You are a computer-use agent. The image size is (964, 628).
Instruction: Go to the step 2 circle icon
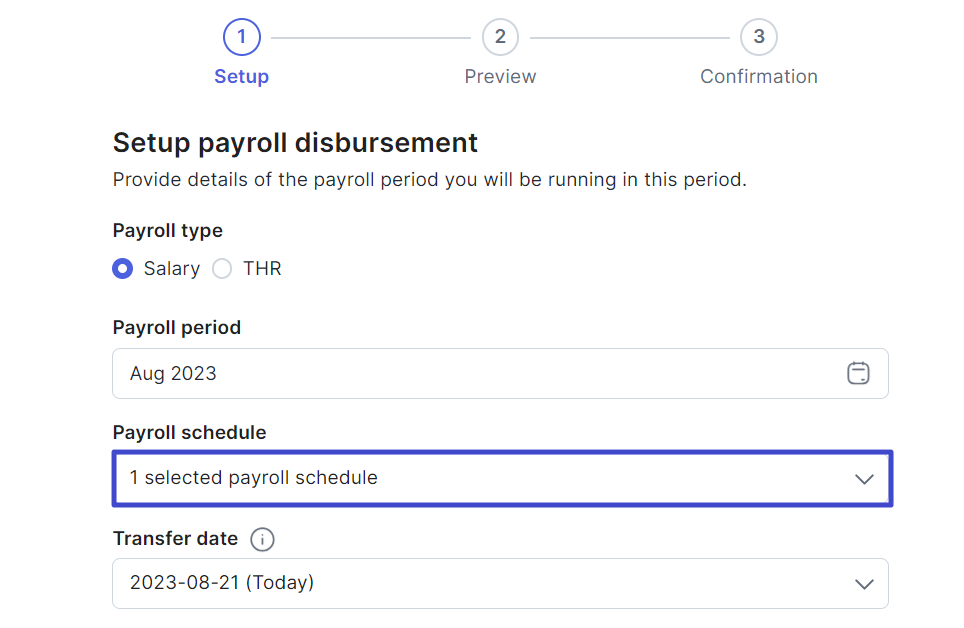500,37
